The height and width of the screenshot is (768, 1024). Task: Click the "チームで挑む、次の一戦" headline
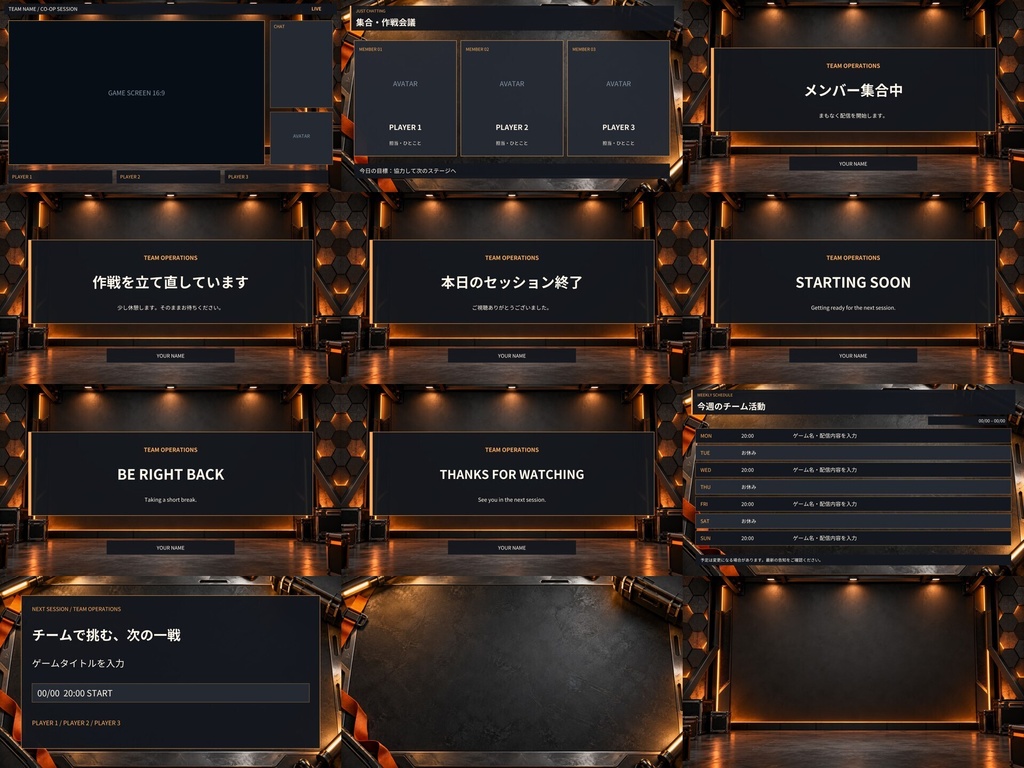point(106,635)
